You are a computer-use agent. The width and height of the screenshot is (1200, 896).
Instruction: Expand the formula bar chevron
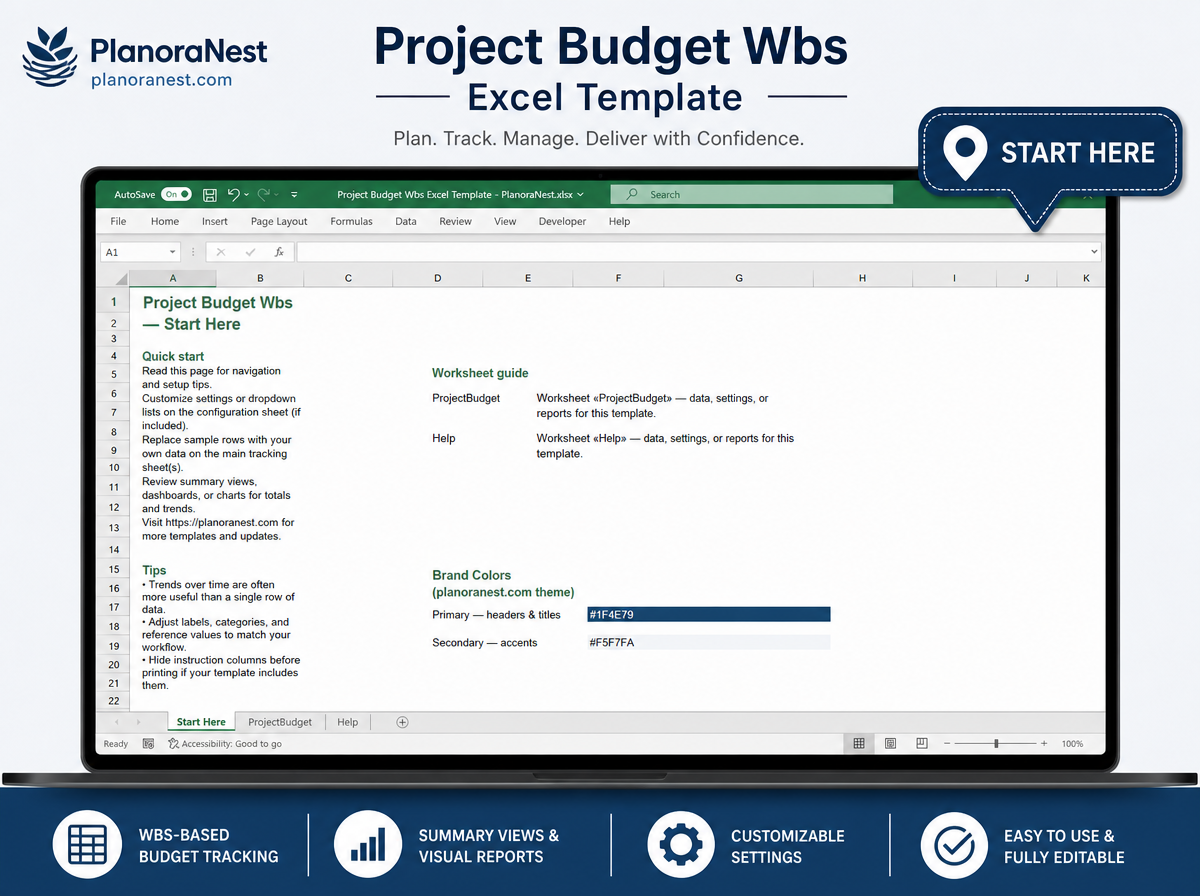coord(1095,253)
